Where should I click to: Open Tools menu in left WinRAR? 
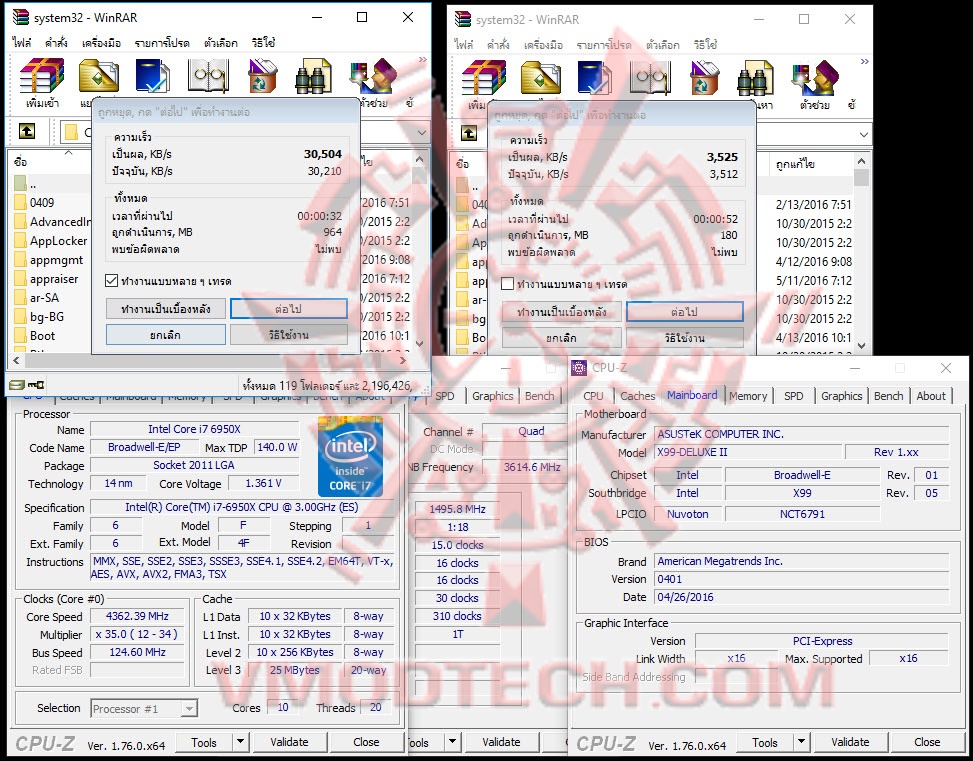[101, 43]
